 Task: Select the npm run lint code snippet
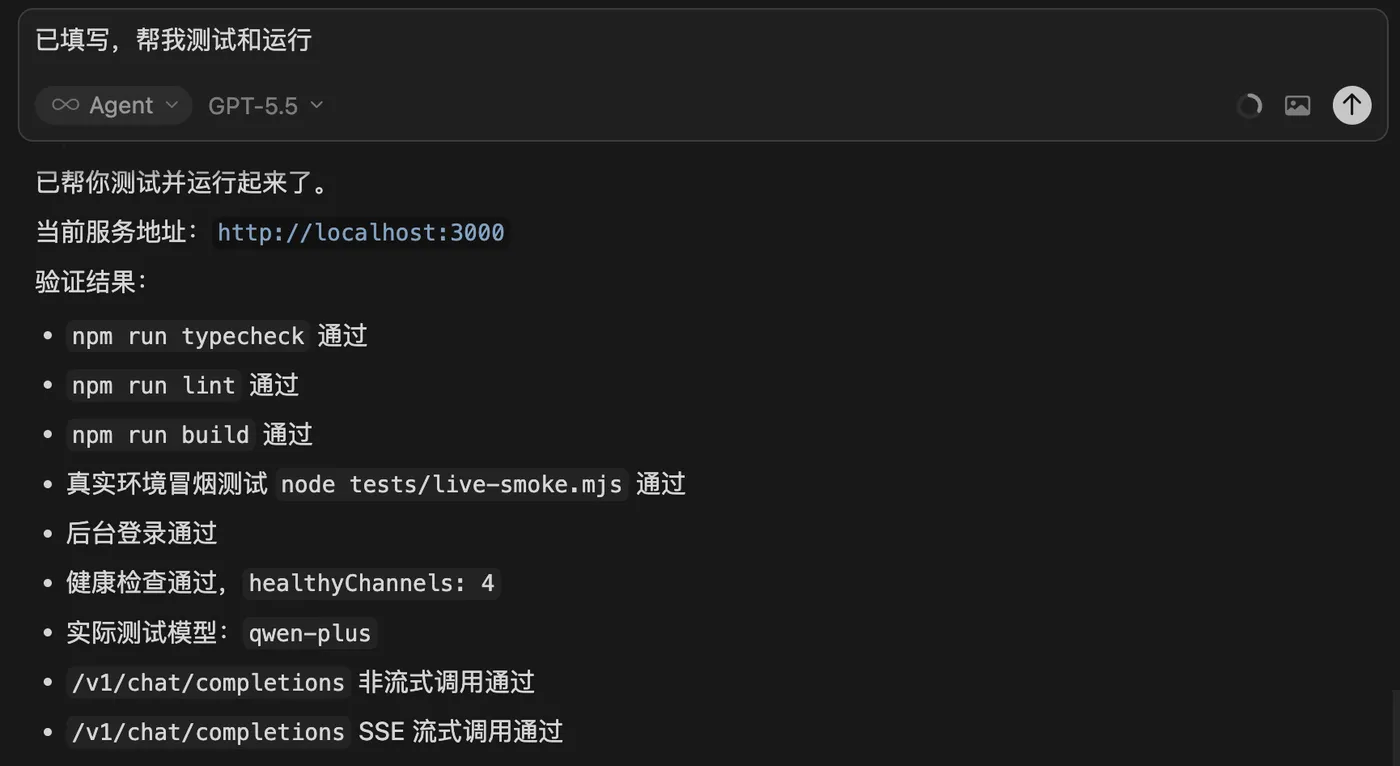coord(154,385)
